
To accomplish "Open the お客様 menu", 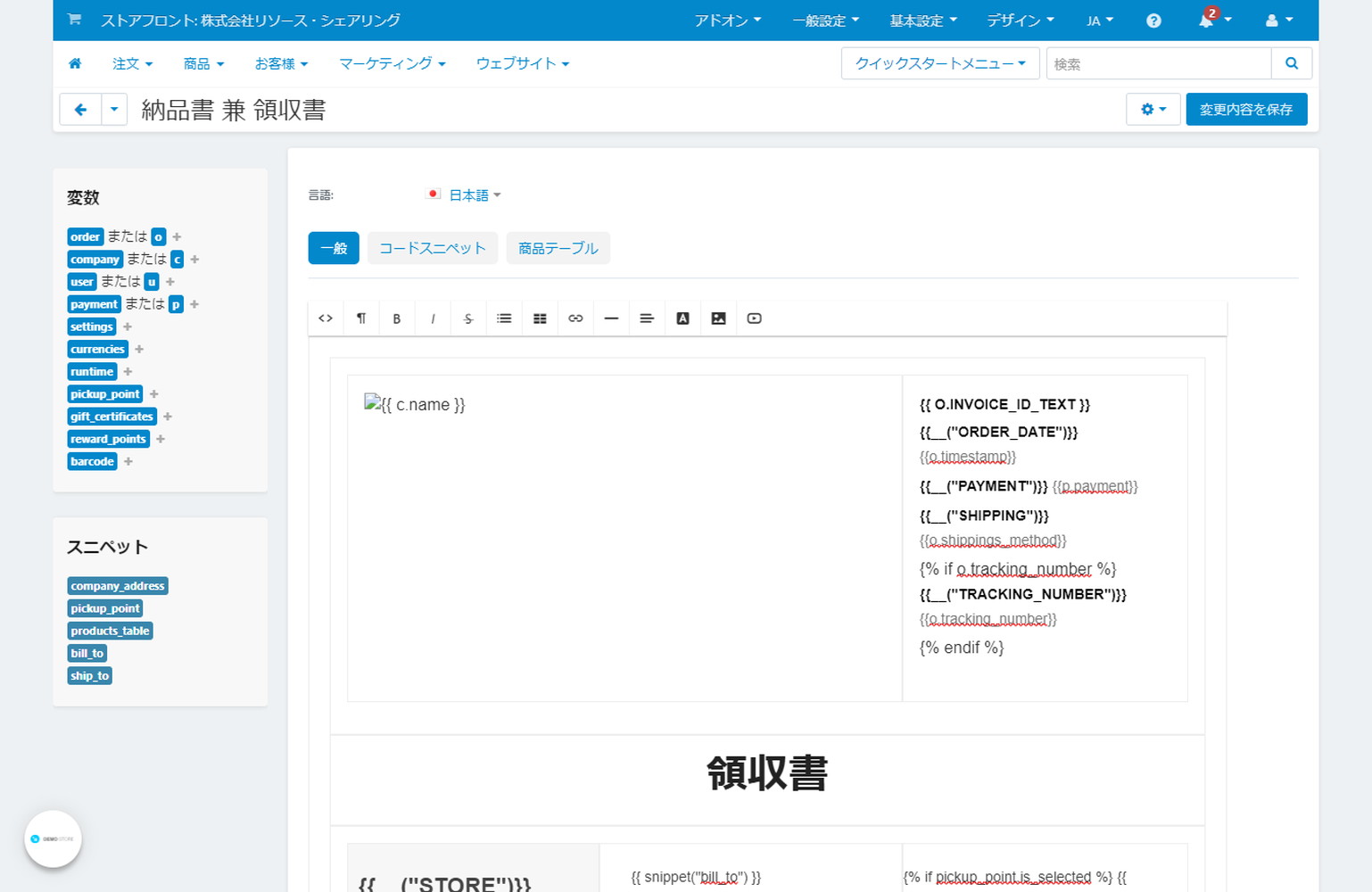I will 281,63.
